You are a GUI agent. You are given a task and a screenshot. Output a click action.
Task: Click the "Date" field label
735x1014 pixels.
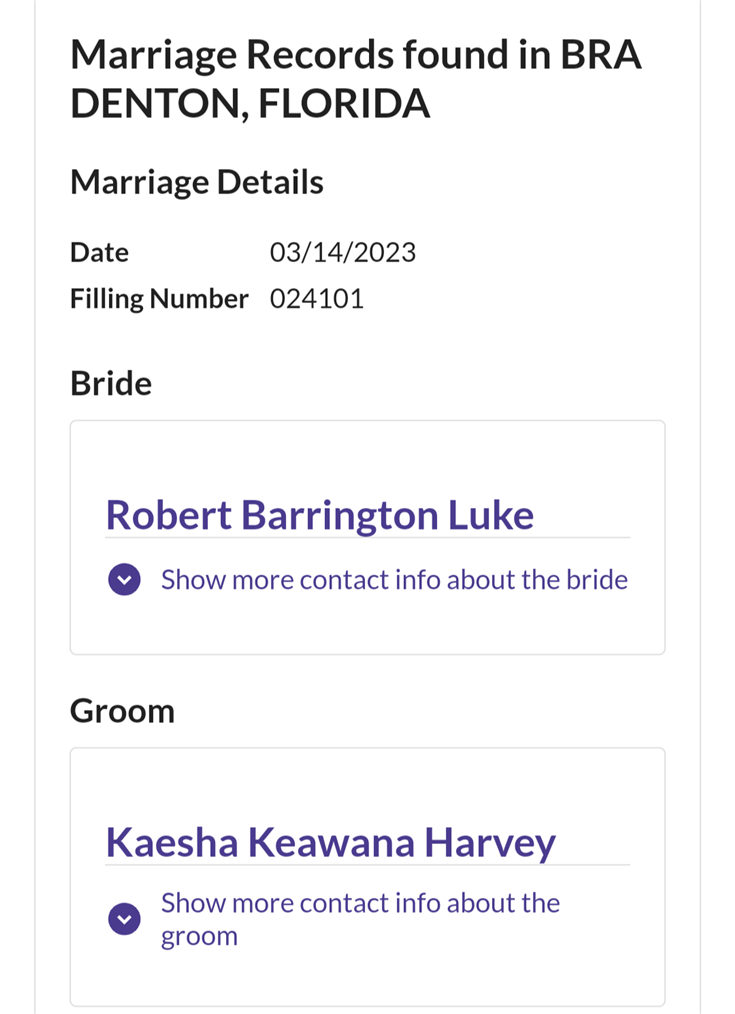(x=99, y=252)
